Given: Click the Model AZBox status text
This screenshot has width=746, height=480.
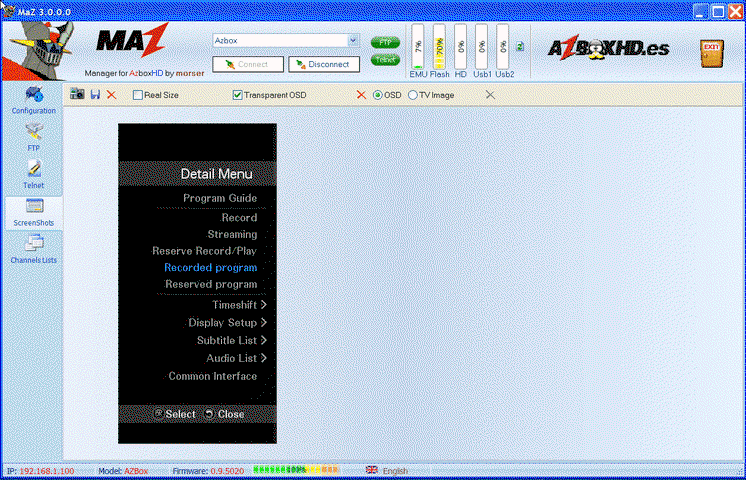Looking at the screenshot, I should tap(123, 471).
